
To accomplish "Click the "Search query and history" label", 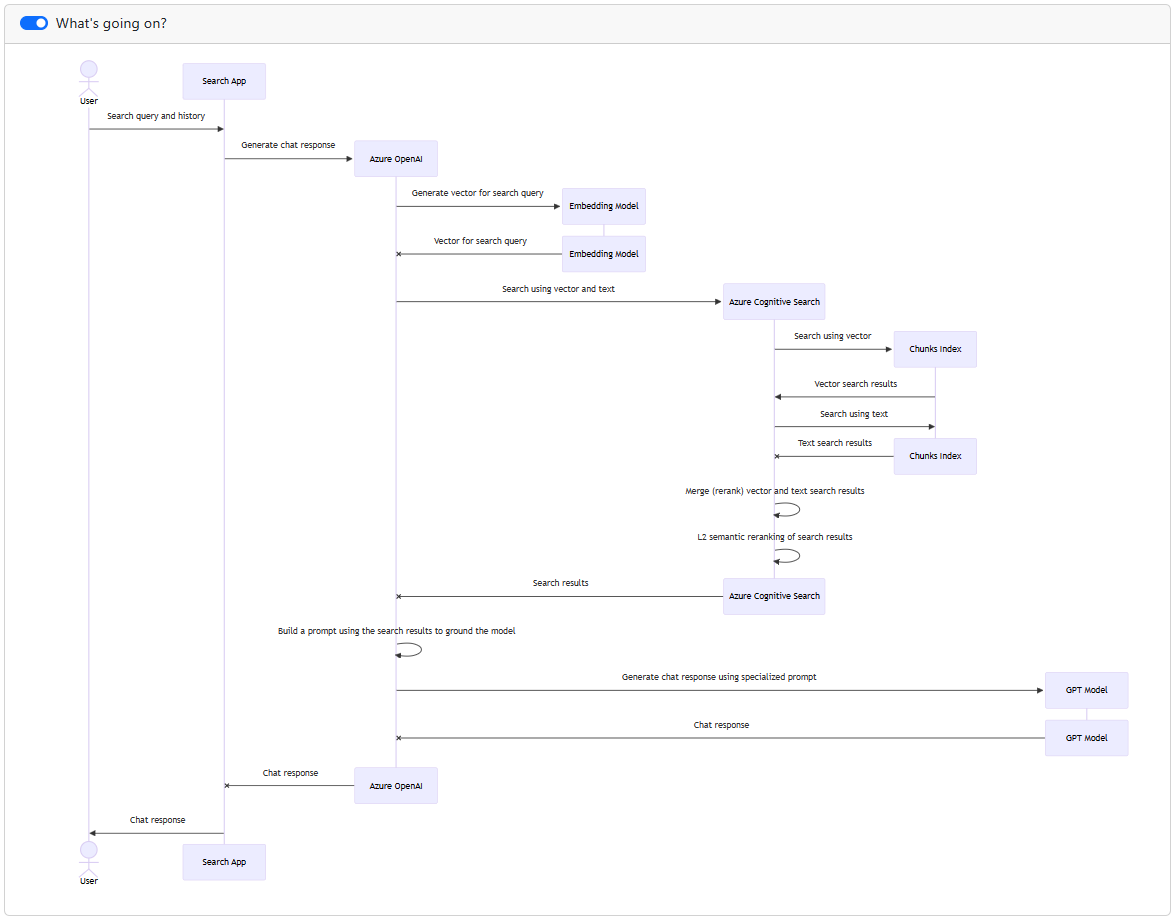I will pyautogui.click(x=156, y=116).
